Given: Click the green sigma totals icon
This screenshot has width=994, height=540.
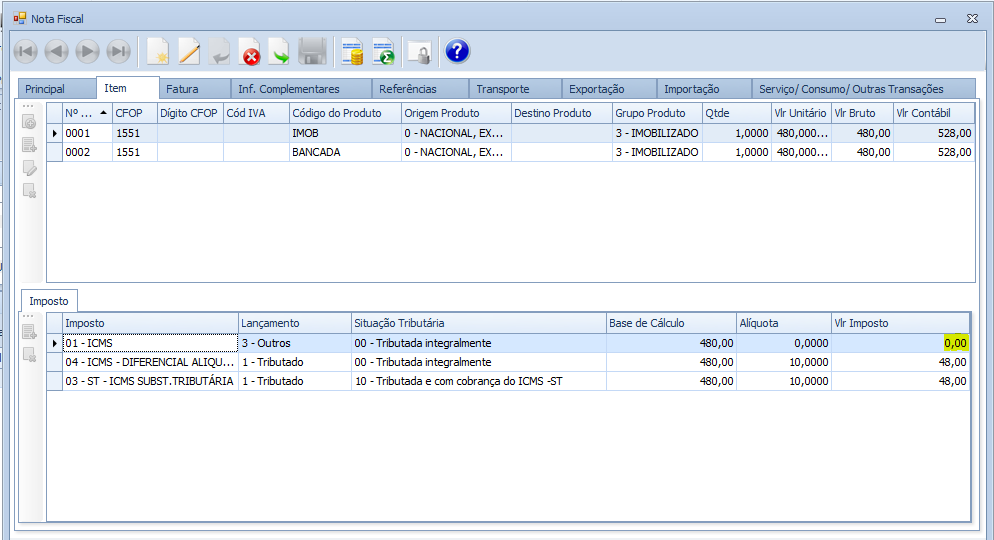Looking at the screenshot, I should pyautogui.click(x=383, y=52).
